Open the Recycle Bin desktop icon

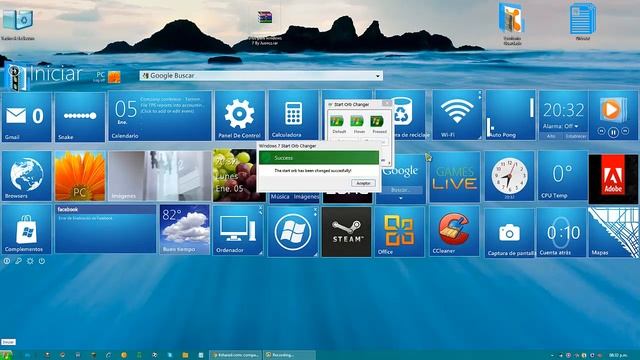[18, 22]
